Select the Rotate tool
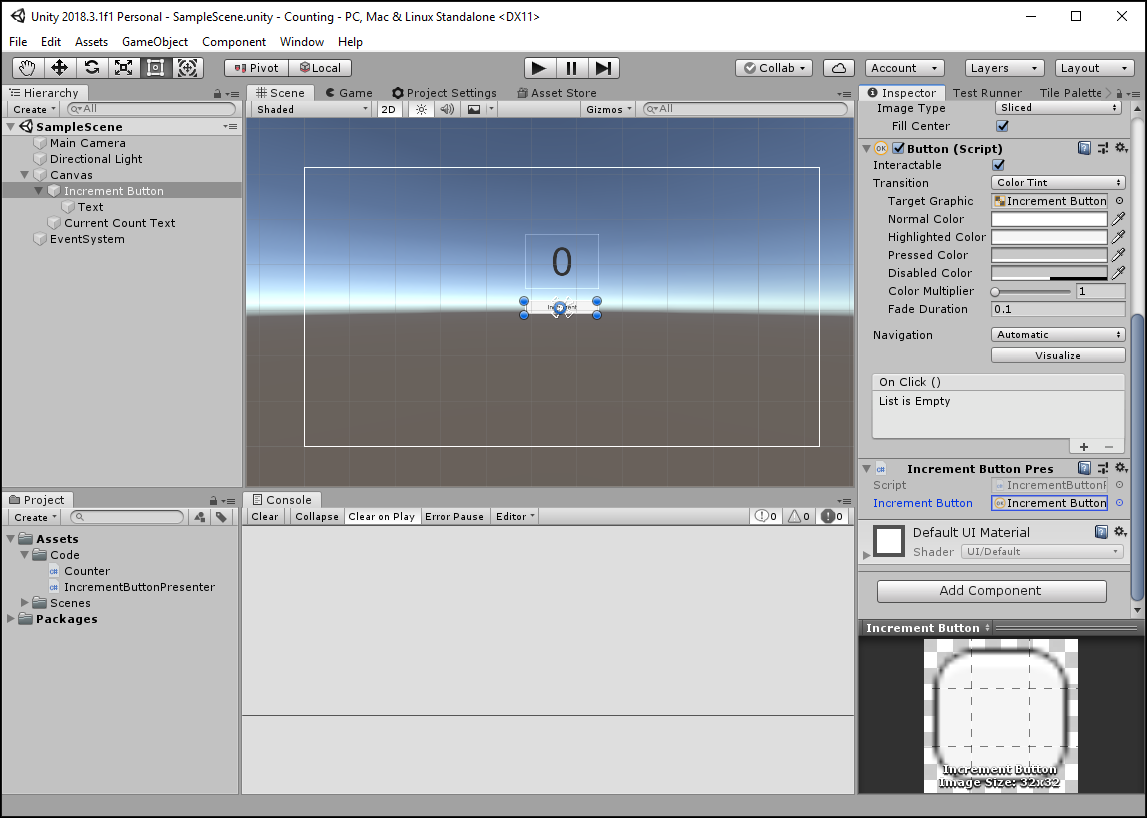1147x818 pixels. point(92,68)
